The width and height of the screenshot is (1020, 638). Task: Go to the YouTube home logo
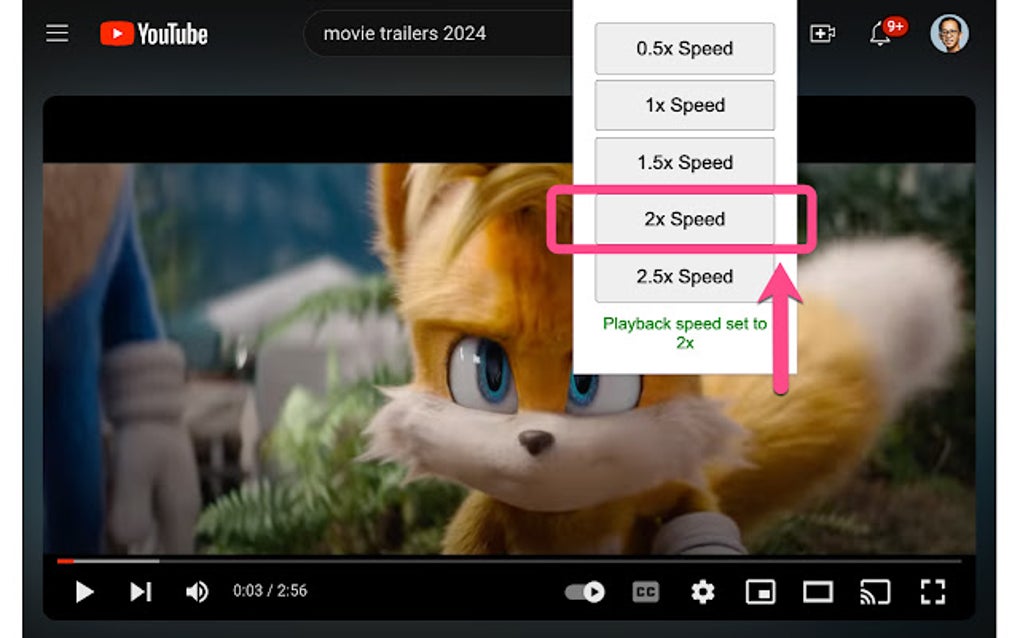155,33
